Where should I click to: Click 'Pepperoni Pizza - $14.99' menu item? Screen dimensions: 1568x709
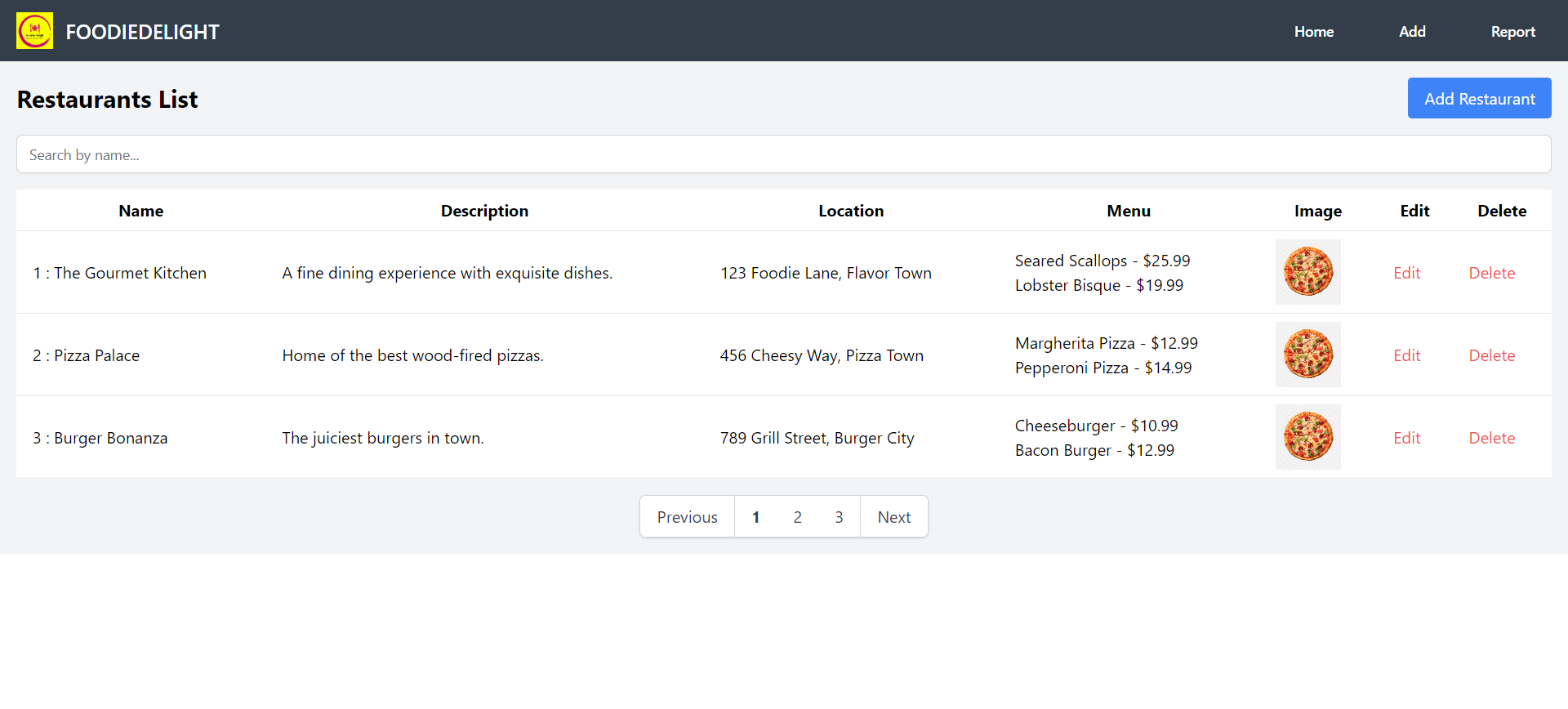point(1103,368)
